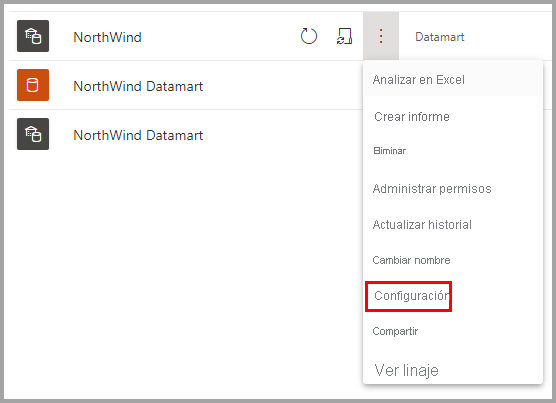This screenshot has height=403, width=556.
Task: Open Administrar permisos
Action: coord(453,189)
